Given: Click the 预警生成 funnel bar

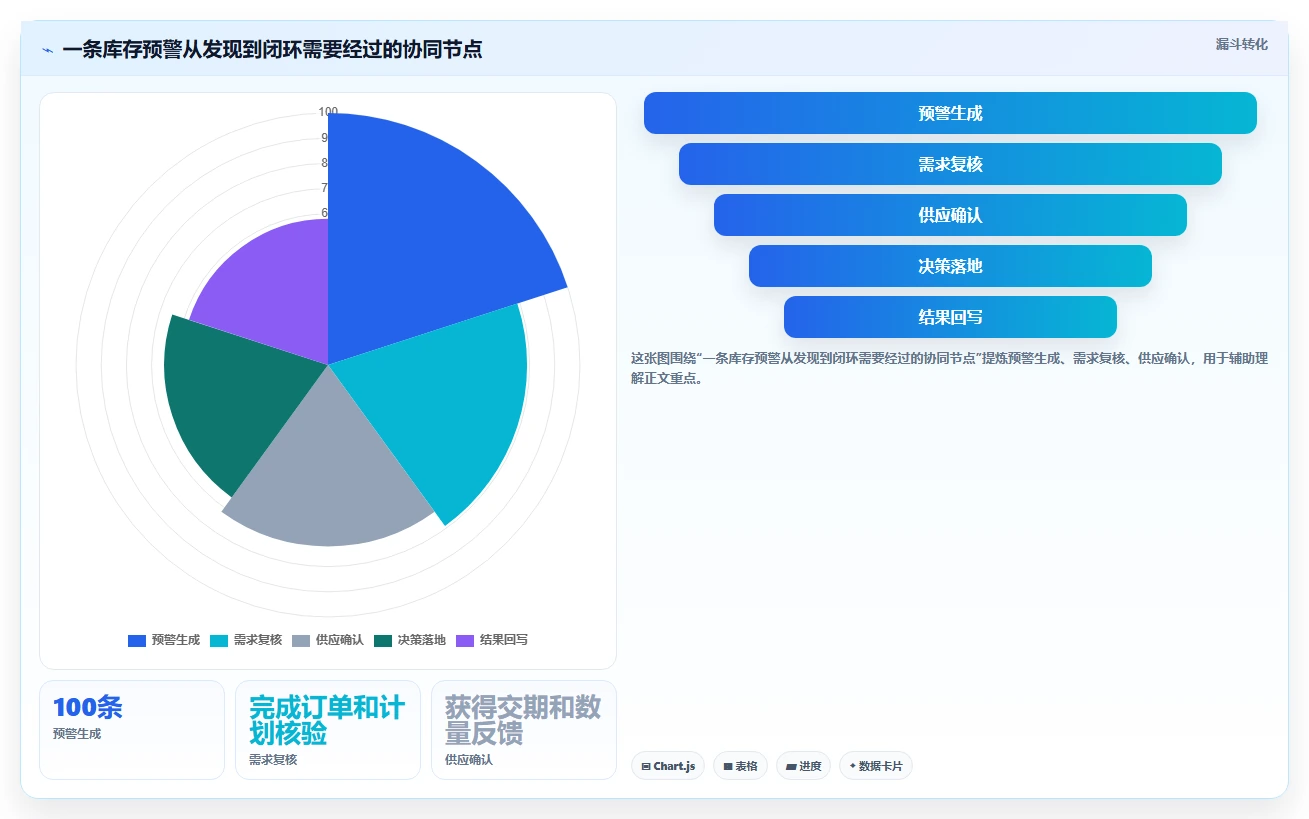Looking at the screenshot, I should point(950,113).
